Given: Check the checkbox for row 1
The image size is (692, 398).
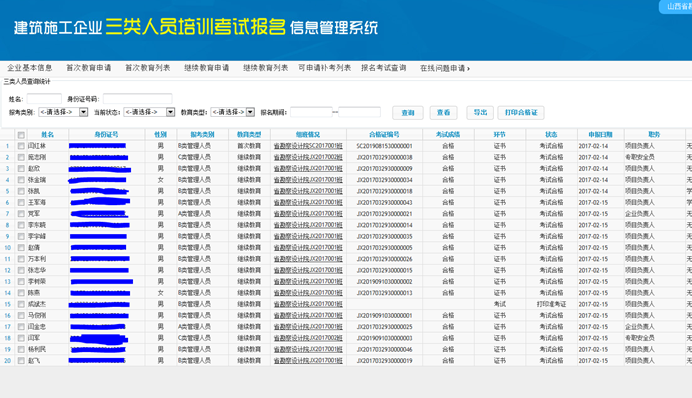Looking at the screenshot, I should pyautogui.click(x=21, y=146).
